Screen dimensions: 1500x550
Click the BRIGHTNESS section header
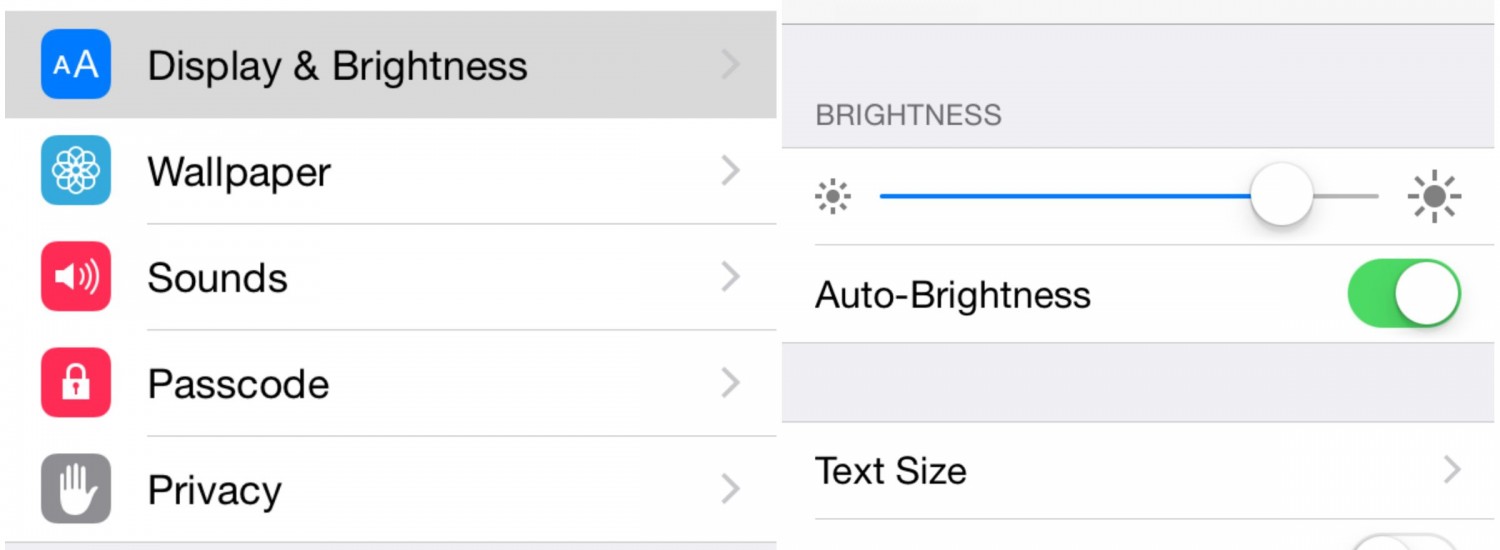908,115
